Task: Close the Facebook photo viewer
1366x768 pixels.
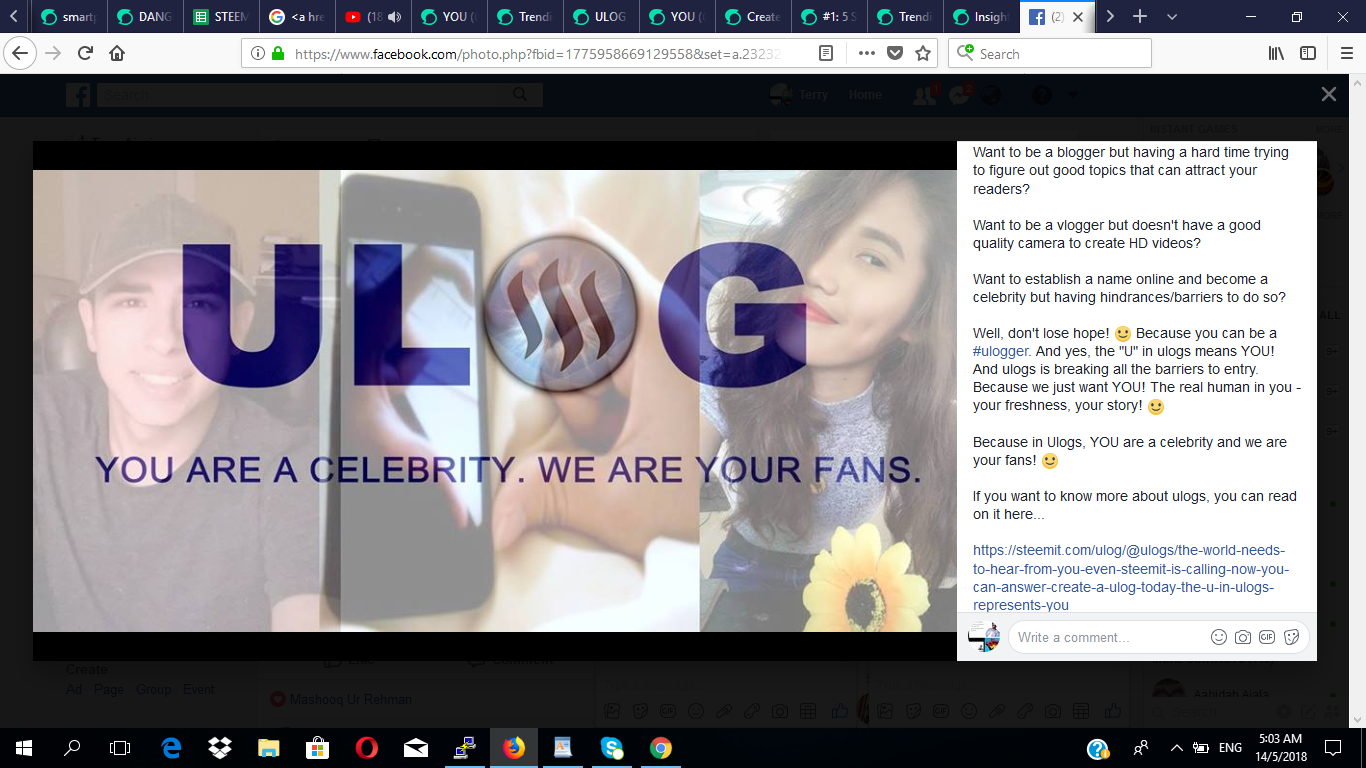Action: tap(1328, 94)
